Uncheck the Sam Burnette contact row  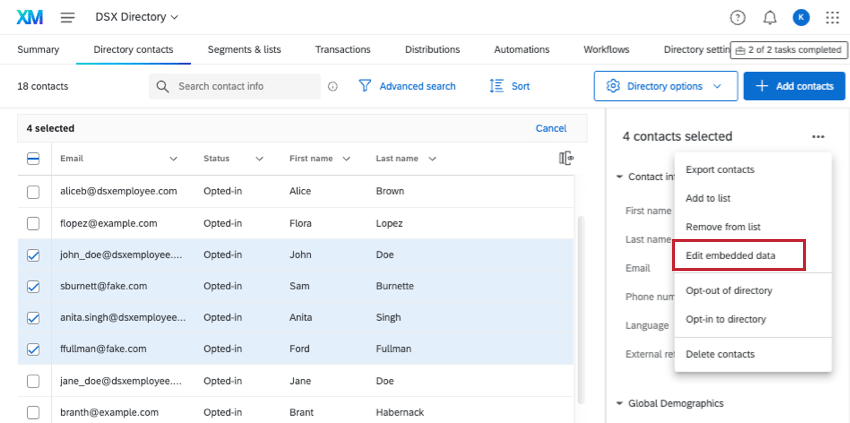pos(33,286)
